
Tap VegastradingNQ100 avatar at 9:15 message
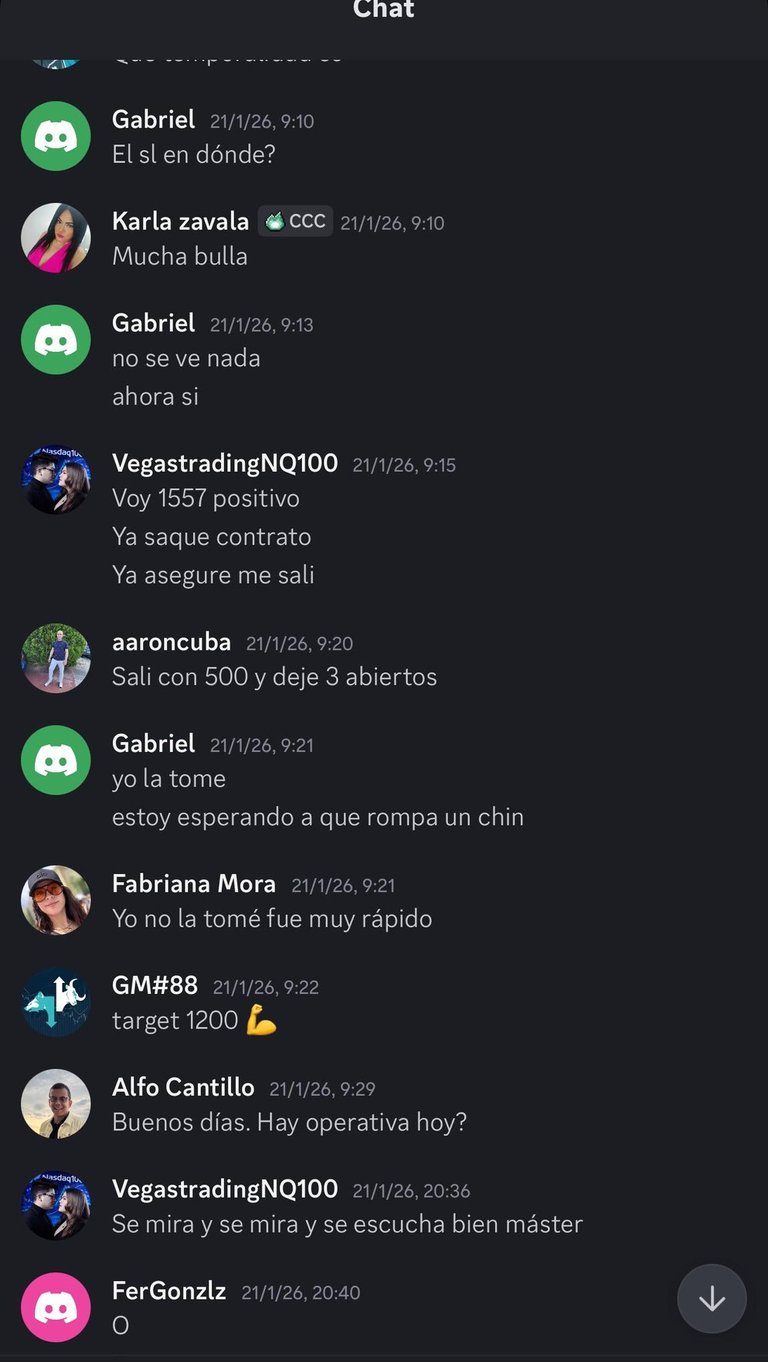[56, 480]
